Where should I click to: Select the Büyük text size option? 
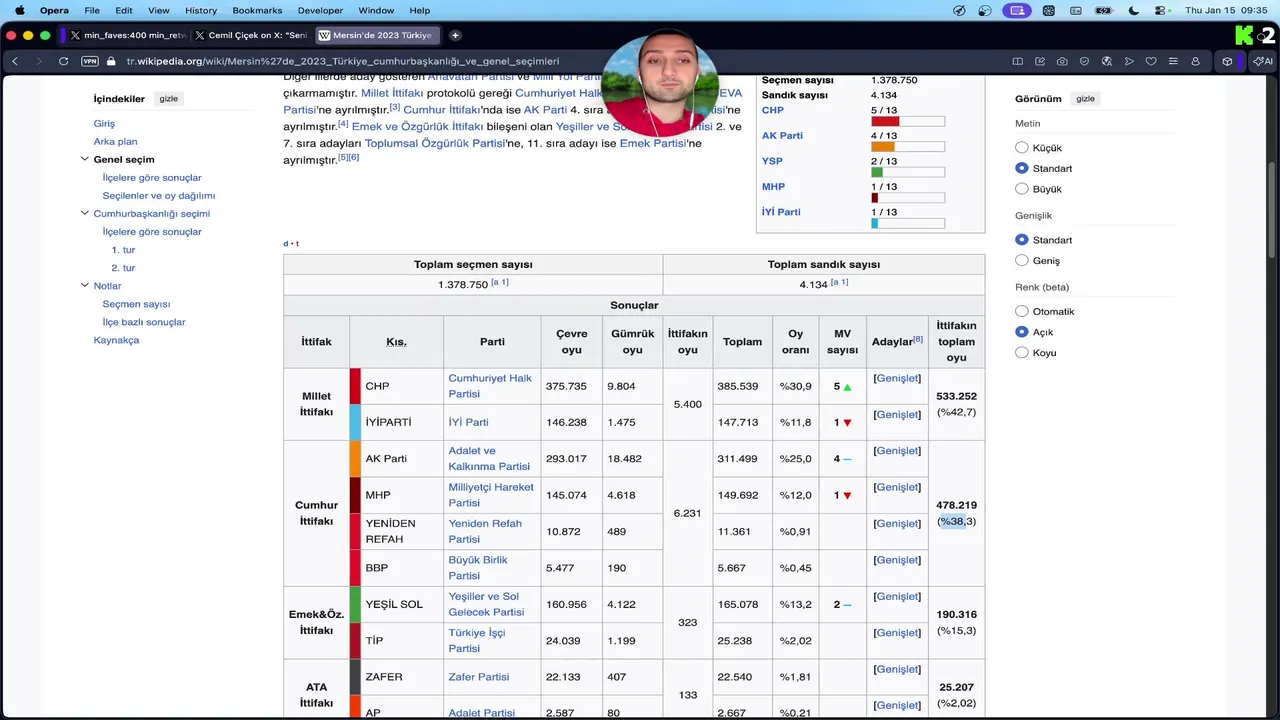[1022, 189]
